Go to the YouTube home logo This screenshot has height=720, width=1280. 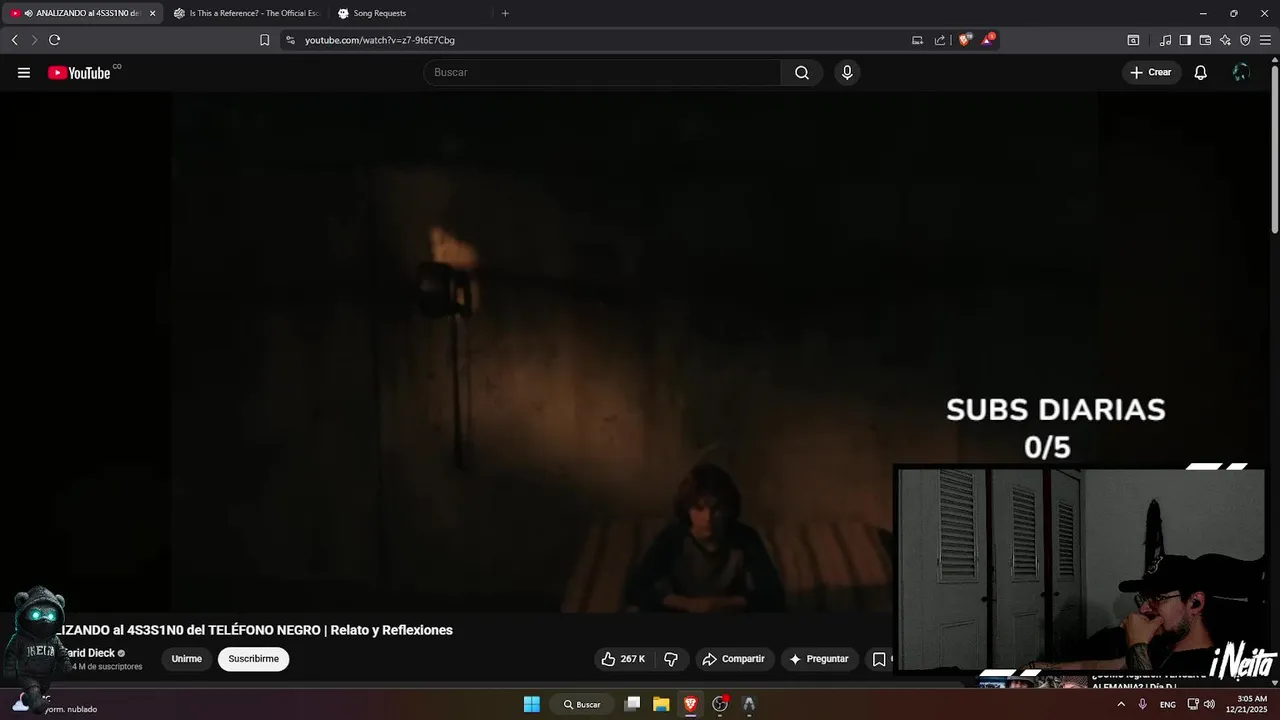coord(79,73)
